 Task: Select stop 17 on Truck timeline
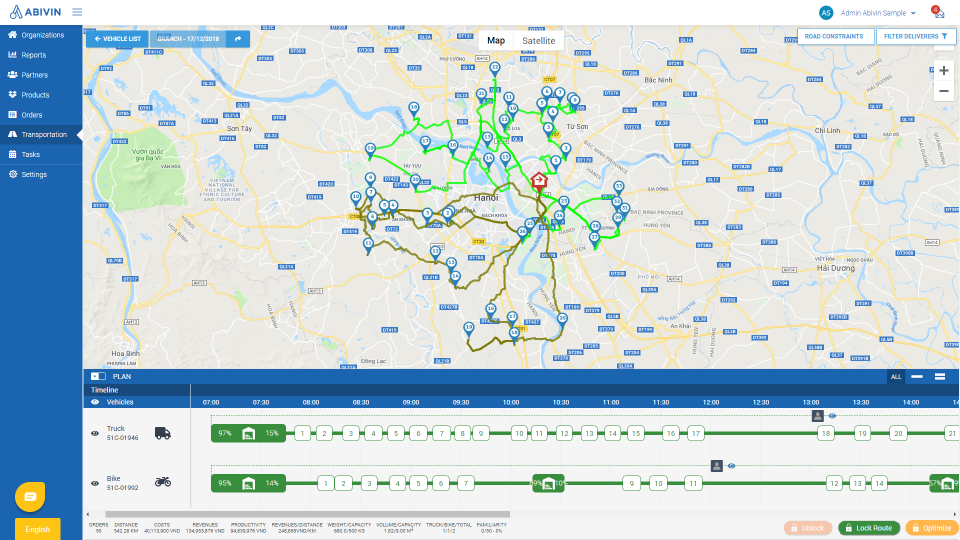coord(696,433)
